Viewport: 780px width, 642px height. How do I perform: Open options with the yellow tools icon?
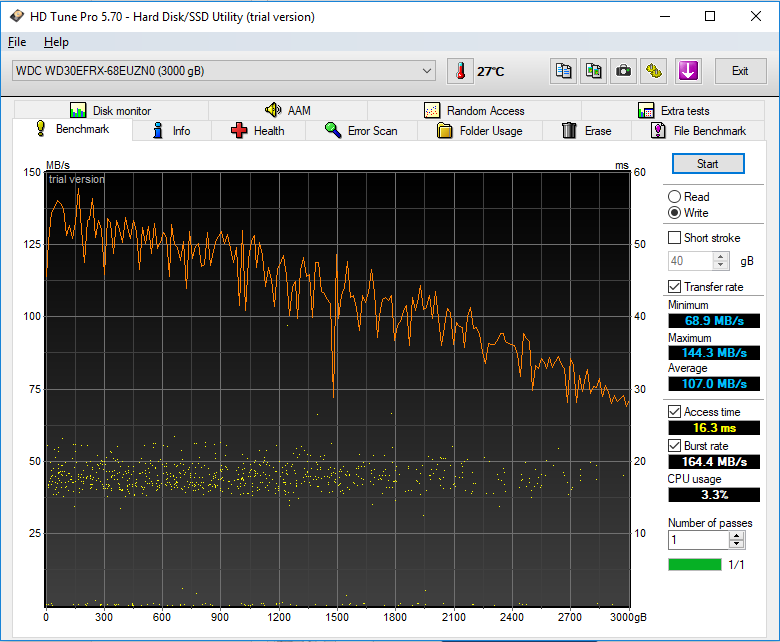pos(654,71)
